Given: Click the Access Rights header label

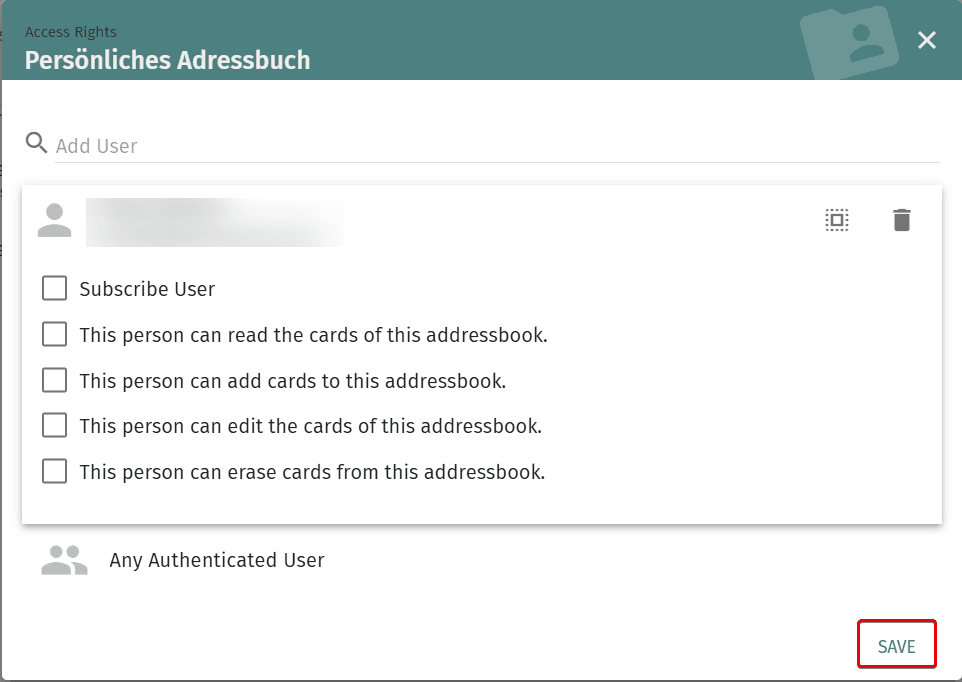Looking at the screenshot, I should click(71, 32).
